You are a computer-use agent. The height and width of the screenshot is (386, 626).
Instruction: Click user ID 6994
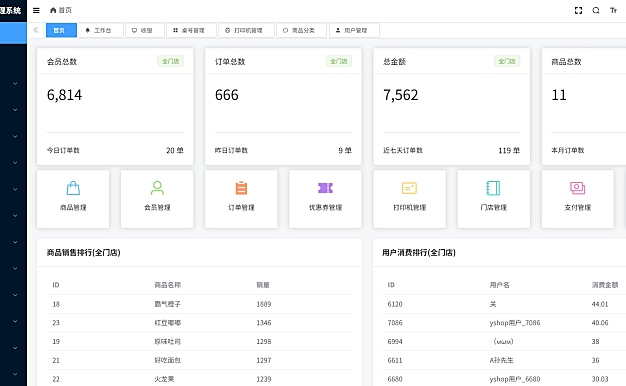[395, 342]
